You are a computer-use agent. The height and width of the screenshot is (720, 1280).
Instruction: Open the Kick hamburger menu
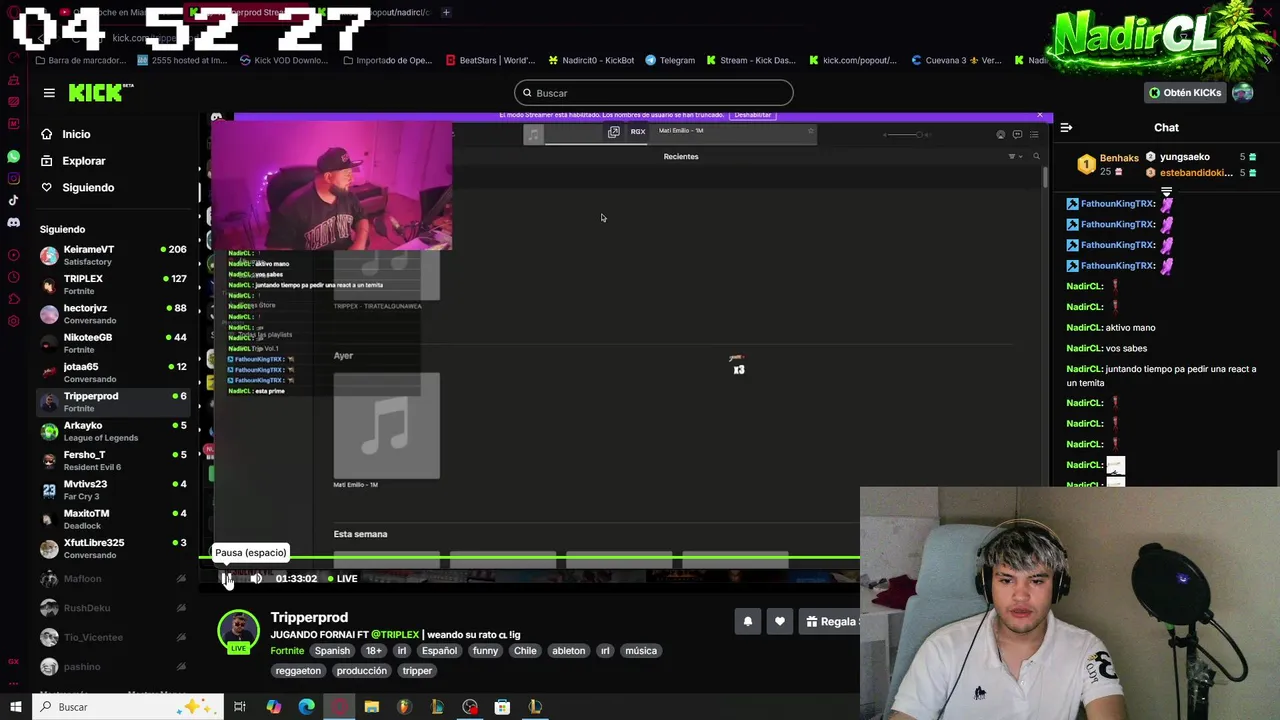pos(49,93)
